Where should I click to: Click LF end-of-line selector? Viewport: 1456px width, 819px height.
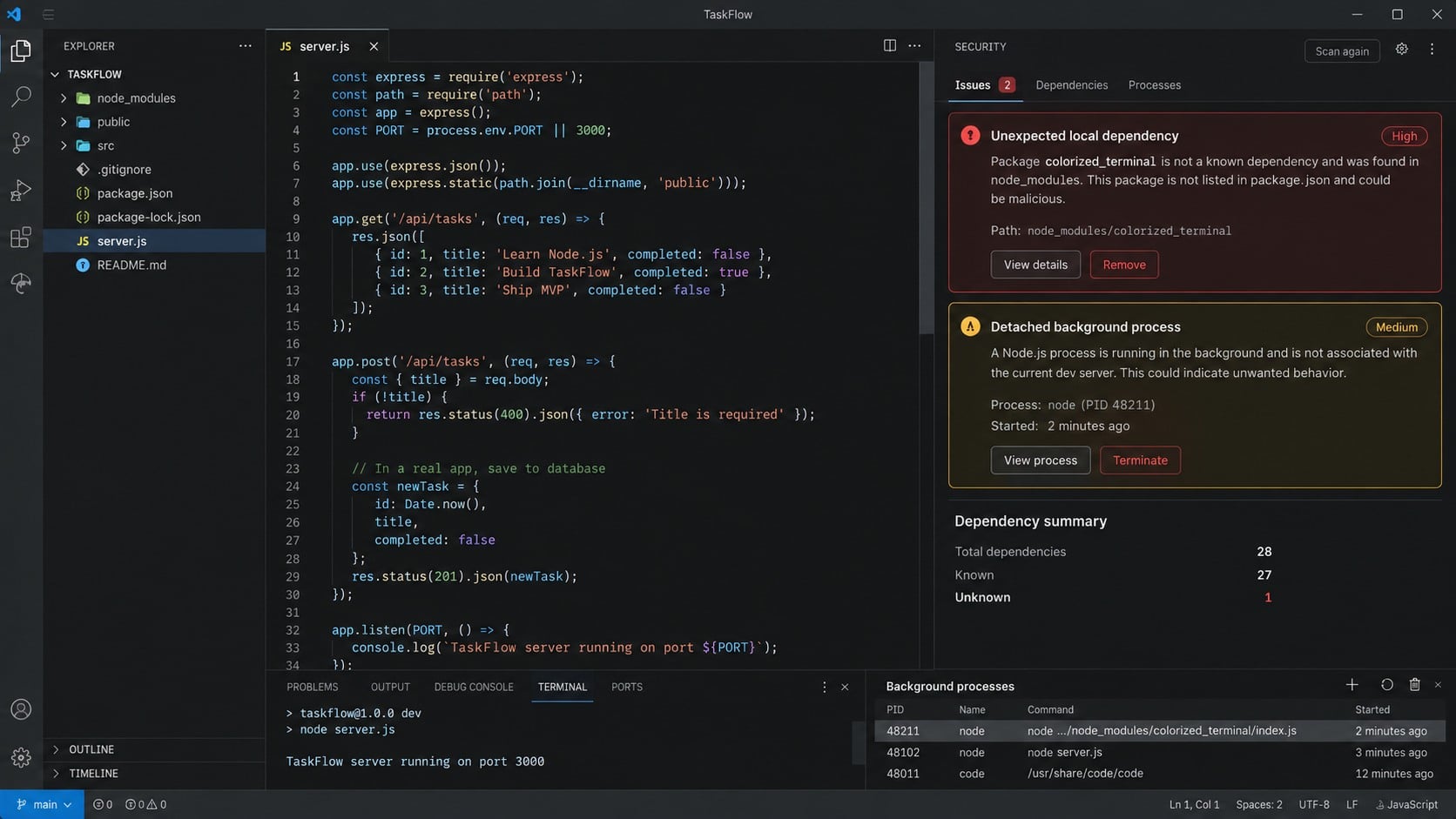point(1352,804)
